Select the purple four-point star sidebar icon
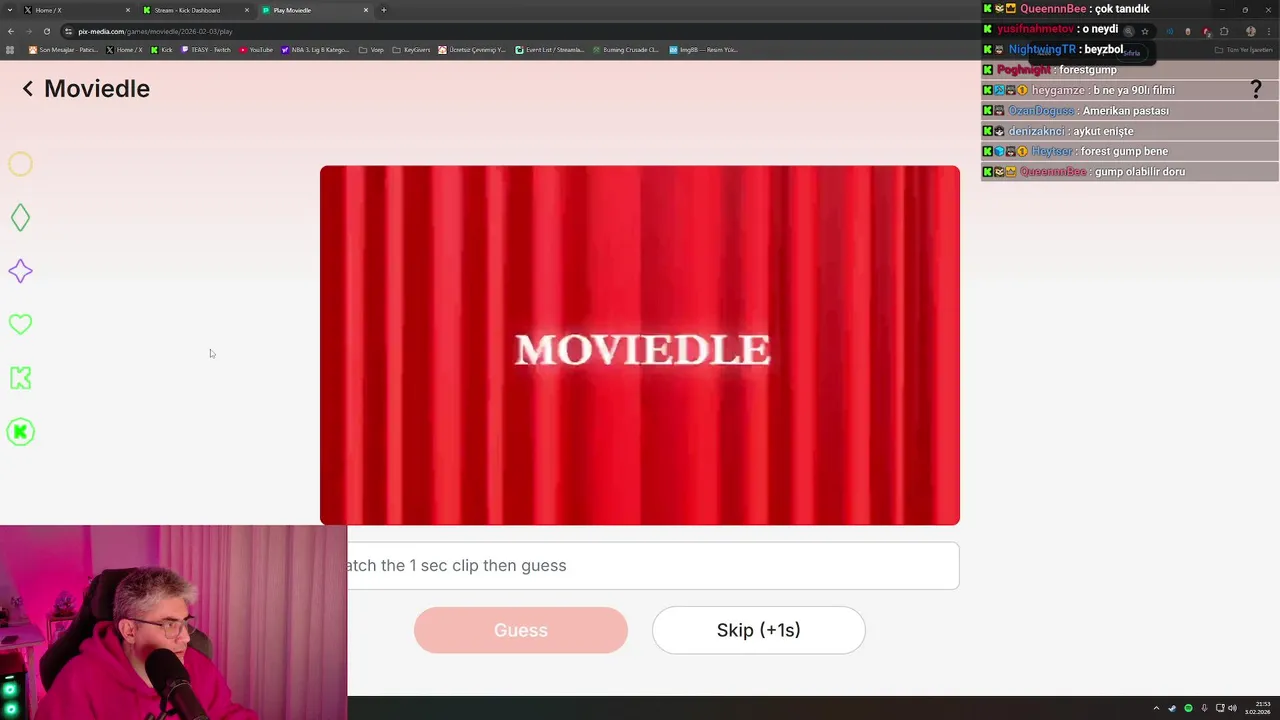Image resolution: width=1280 pixels, height=720 pixels. pyautogui.click(x=20, y=271)
